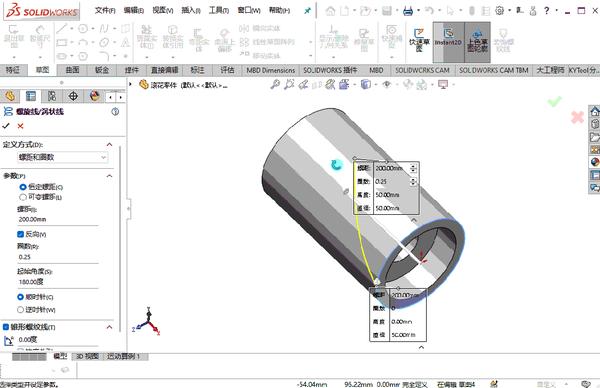Cancel the helix with the red X

20,126
